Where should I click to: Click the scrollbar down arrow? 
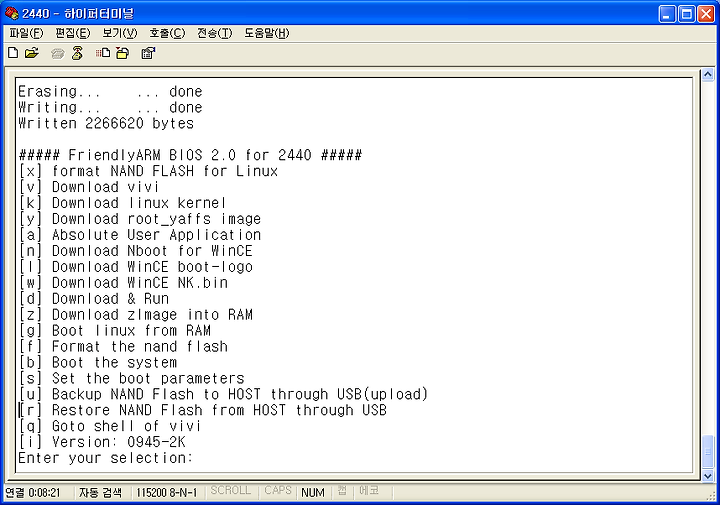pos(708,476)
